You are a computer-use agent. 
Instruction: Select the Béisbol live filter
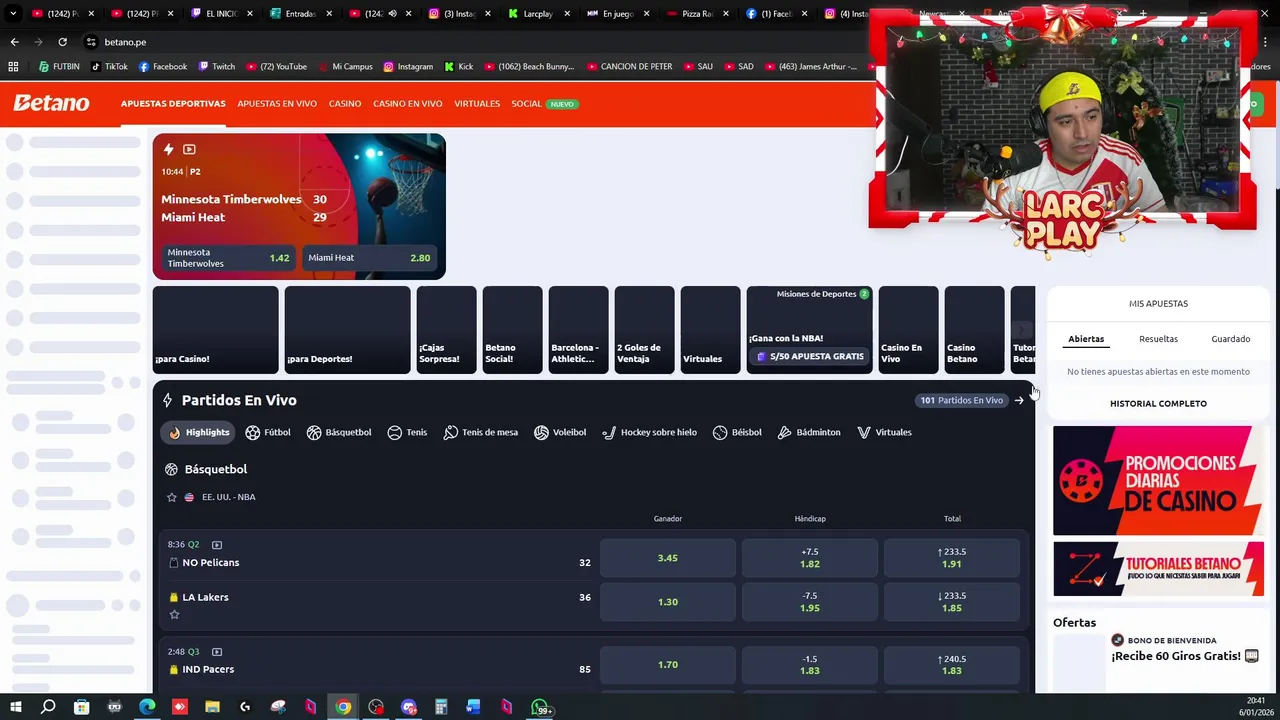(x=737, y=432)
